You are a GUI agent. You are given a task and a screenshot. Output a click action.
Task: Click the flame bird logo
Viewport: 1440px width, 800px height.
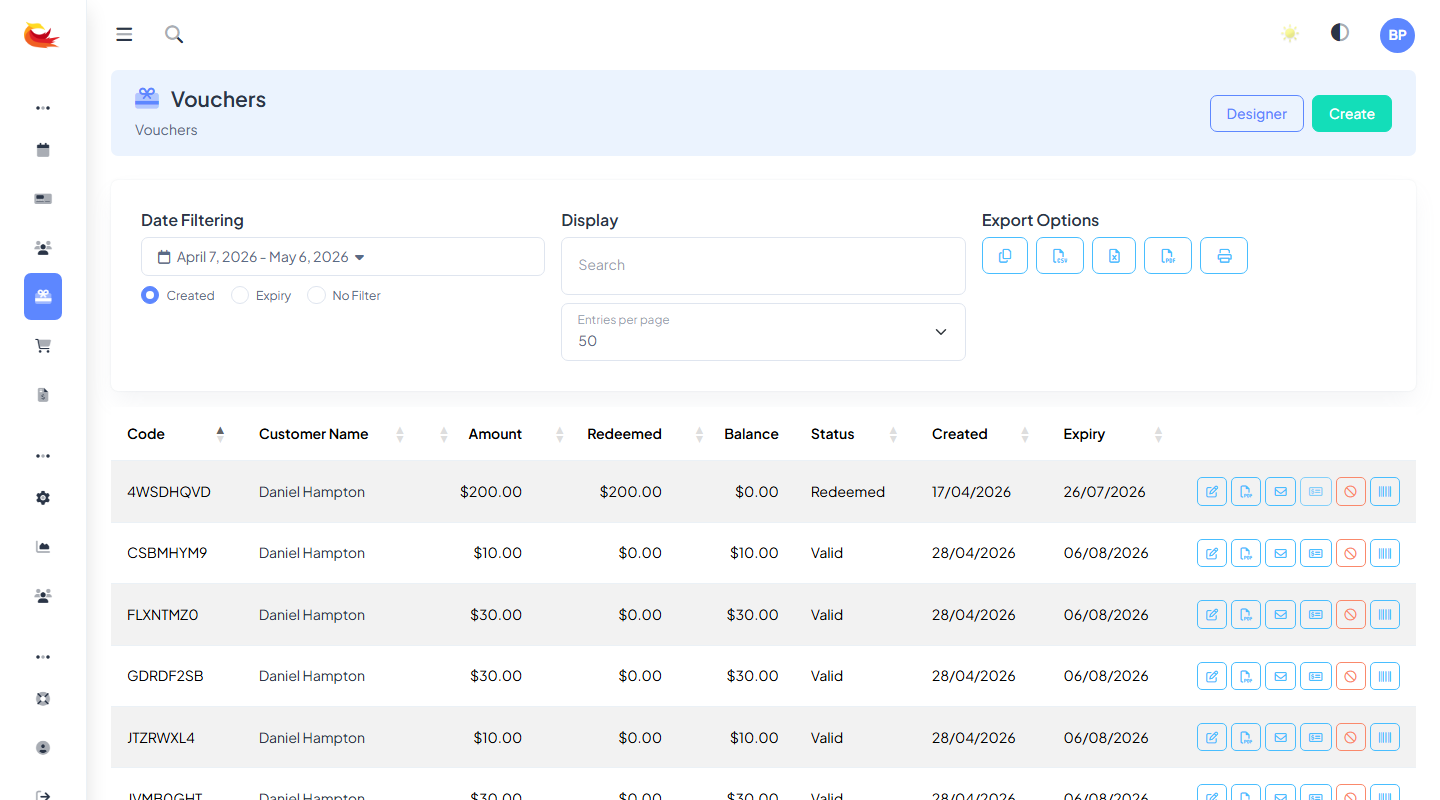coord(42,35)
